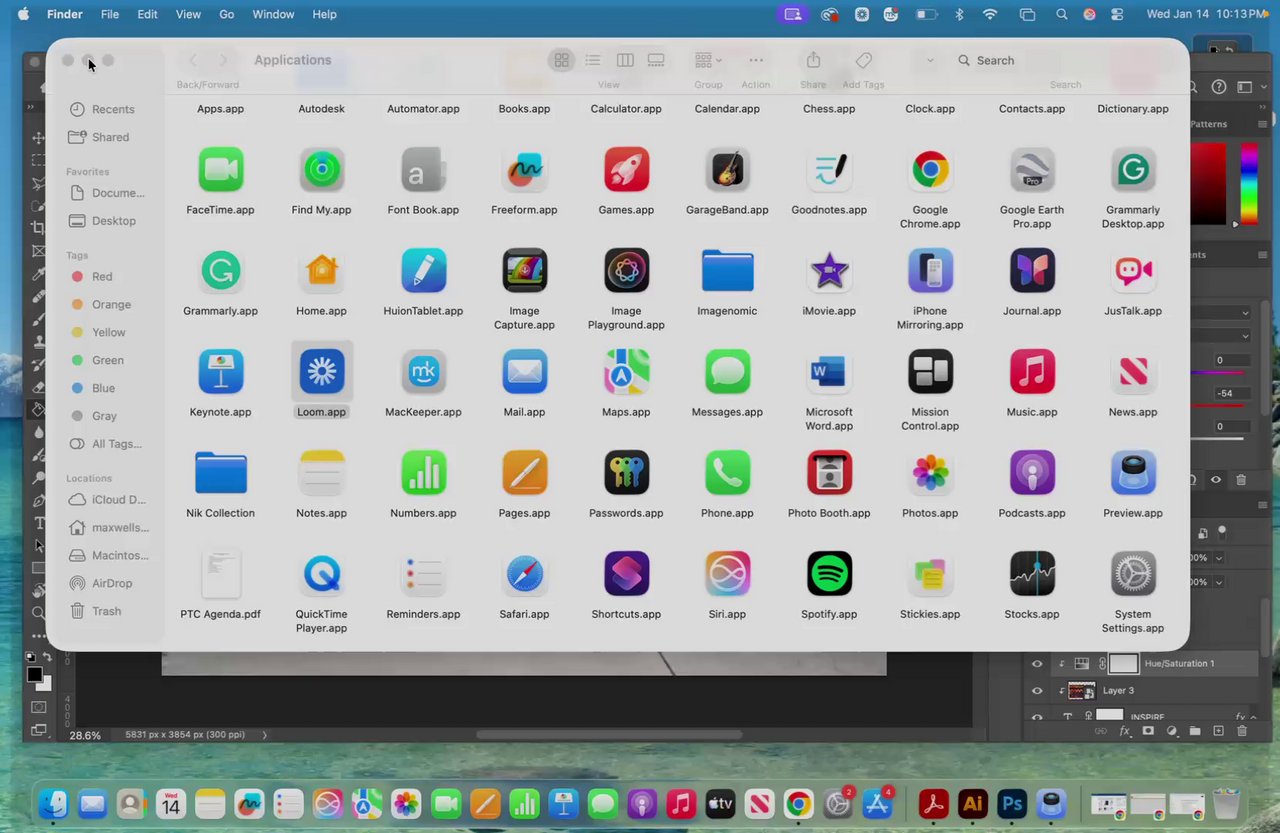Select the GarageBand.app icon
This screenshot has width=1280, height=833.
tap(727, 170)
